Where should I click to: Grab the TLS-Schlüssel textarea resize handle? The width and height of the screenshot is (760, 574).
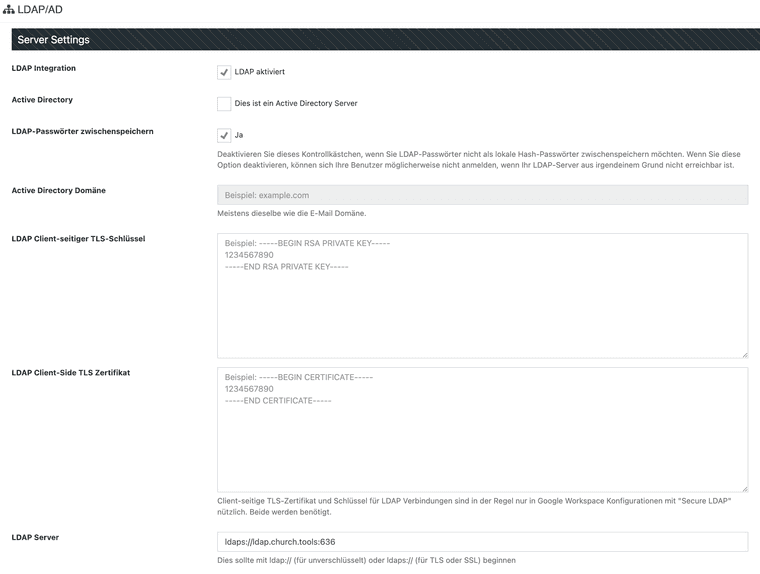point(743,353)
